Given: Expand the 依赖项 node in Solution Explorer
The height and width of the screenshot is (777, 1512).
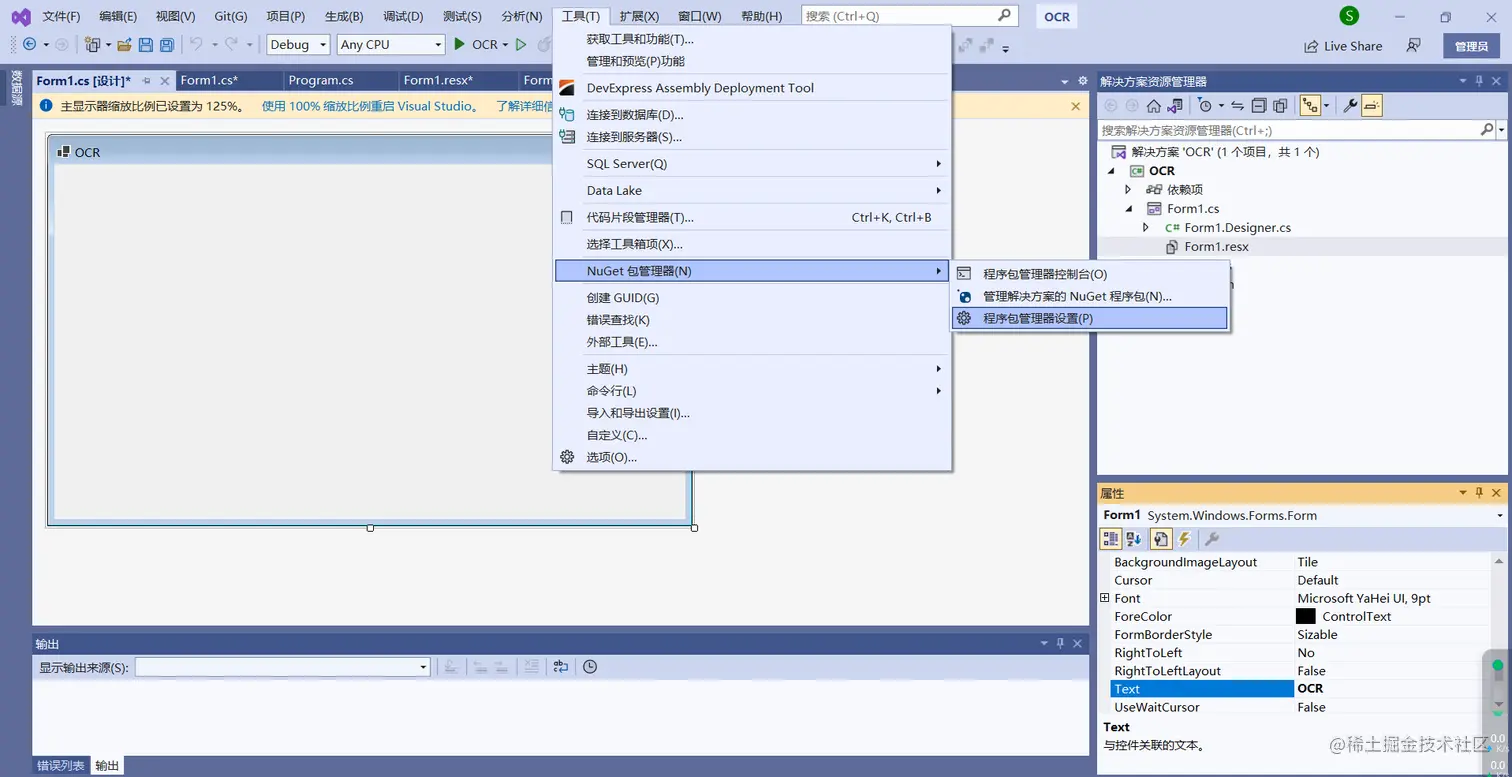Looking at the screenshot, I should pyautogui.click(x=1128, y=190).
